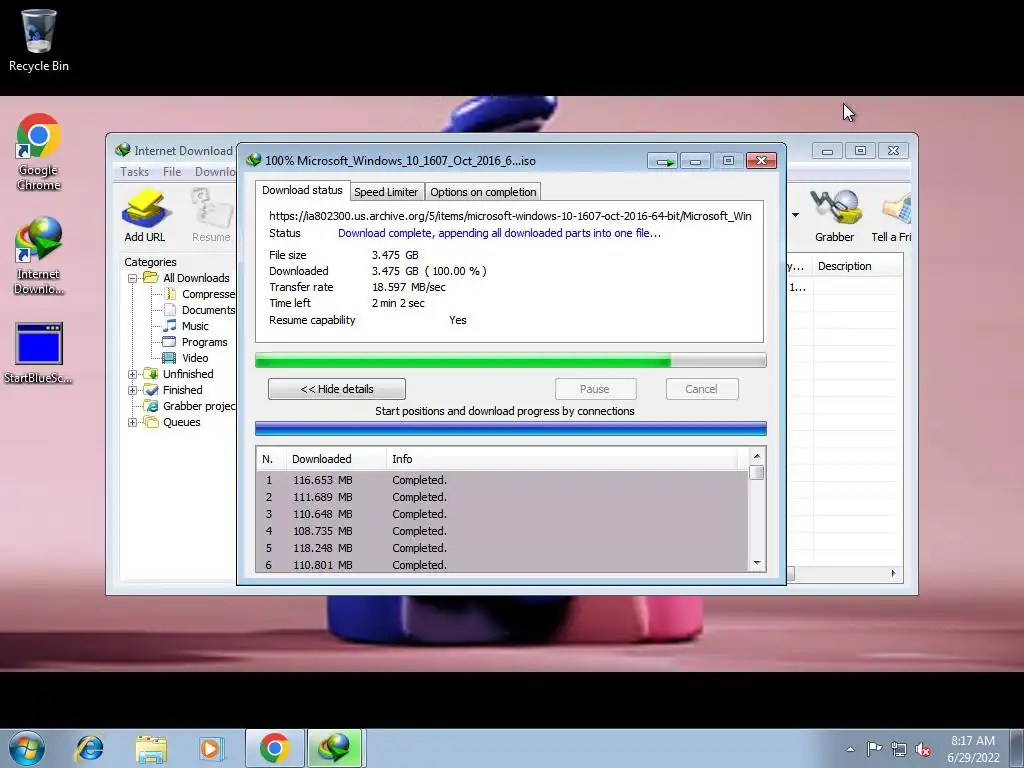The height and width of the screenshot is (768, 1024).
Task: Click the green download progress bar
Action: 511,360
